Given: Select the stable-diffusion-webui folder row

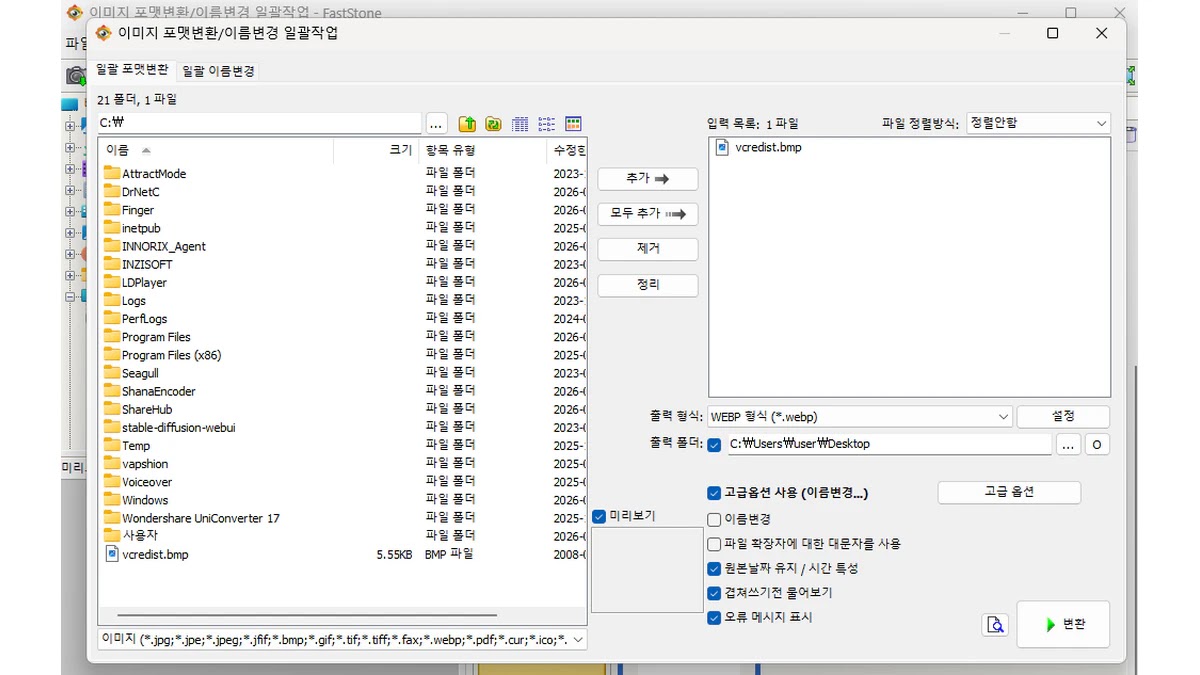Looking at the screenshot, I should pos(342,427).
